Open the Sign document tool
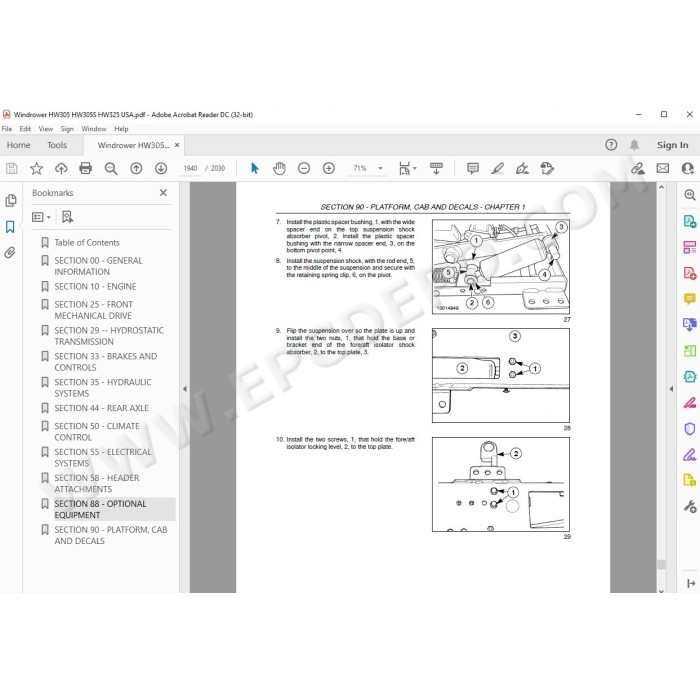This screenshot has width=700, height=700. coord(522,168)
